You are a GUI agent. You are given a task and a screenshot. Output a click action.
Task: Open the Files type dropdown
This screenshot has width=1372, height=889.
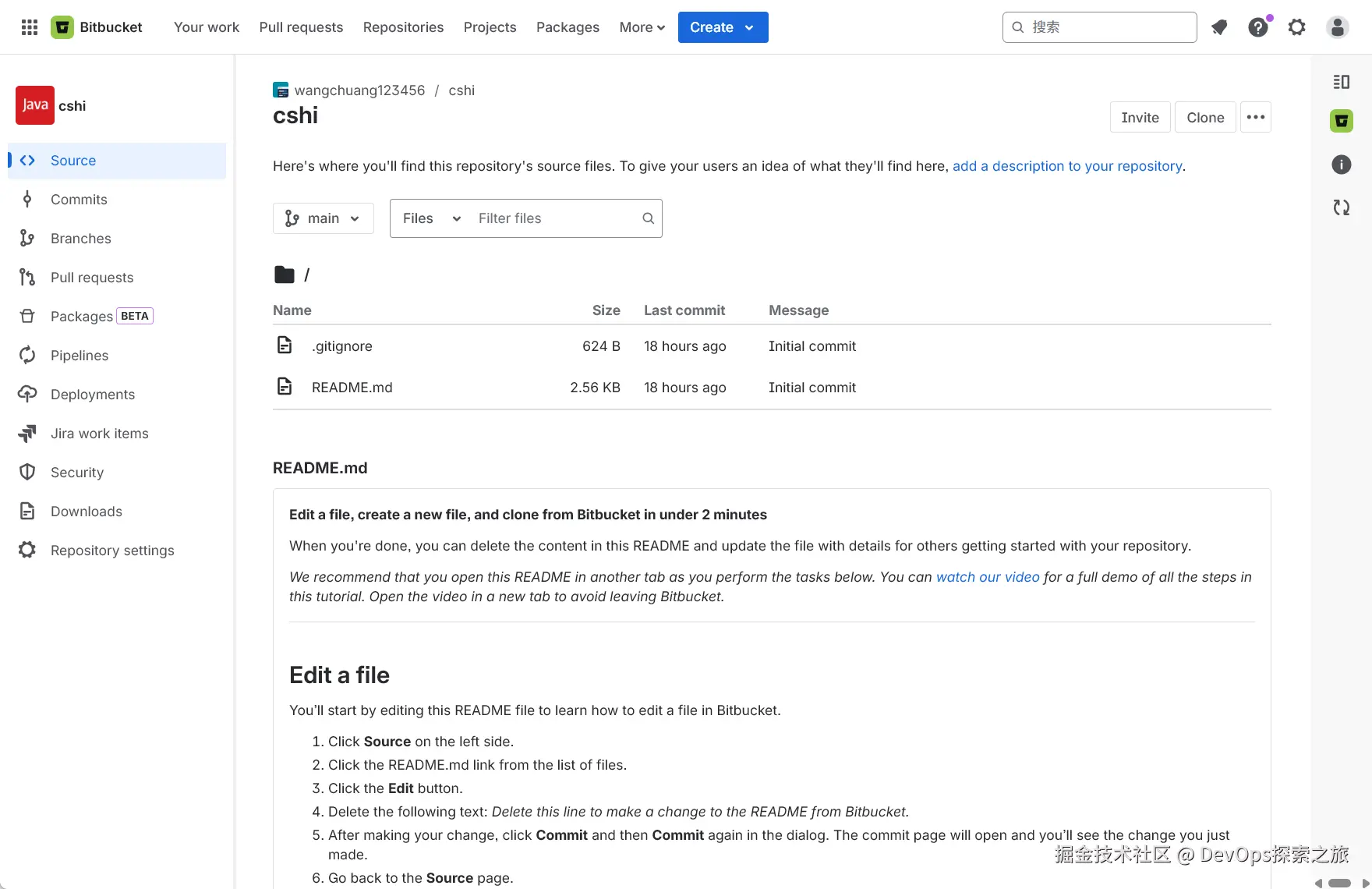click(431, 218)
